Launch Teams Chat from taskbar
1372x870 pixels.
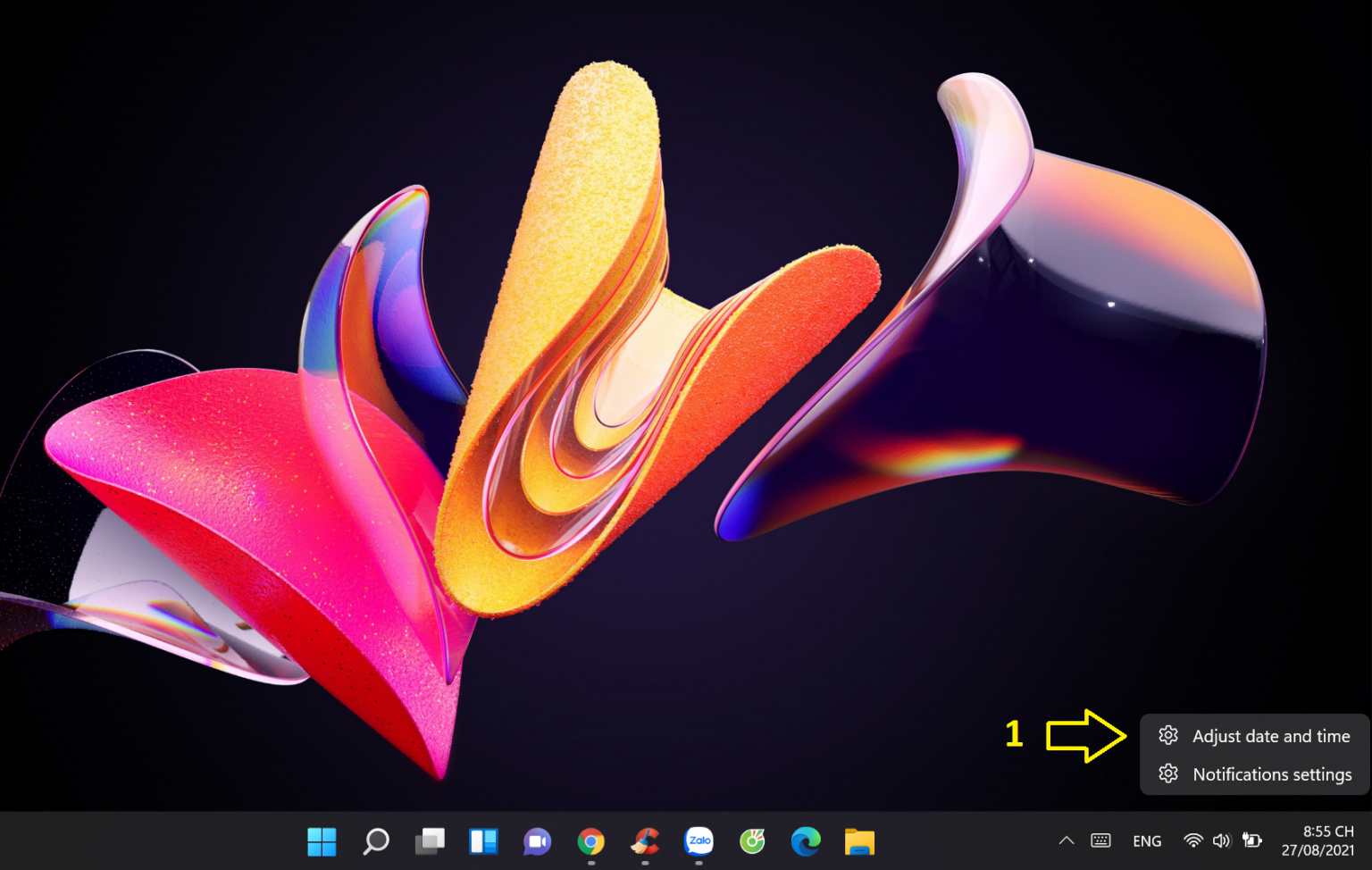tap(537, 841)
